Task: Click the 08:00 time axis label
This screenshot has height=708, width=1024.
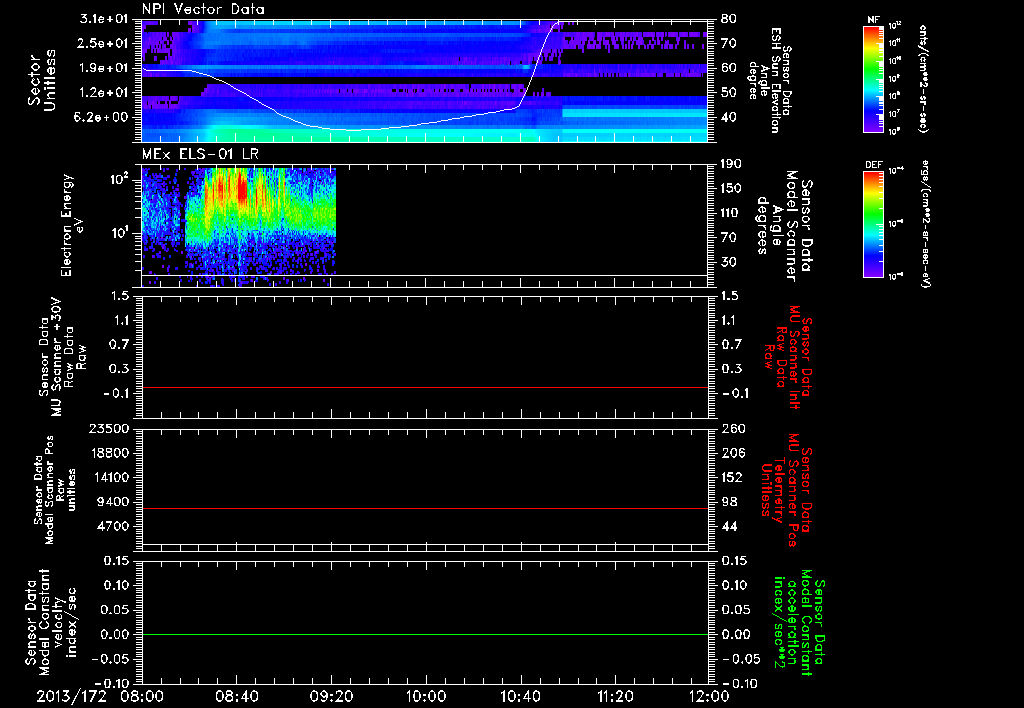Action: pos(142,696)
